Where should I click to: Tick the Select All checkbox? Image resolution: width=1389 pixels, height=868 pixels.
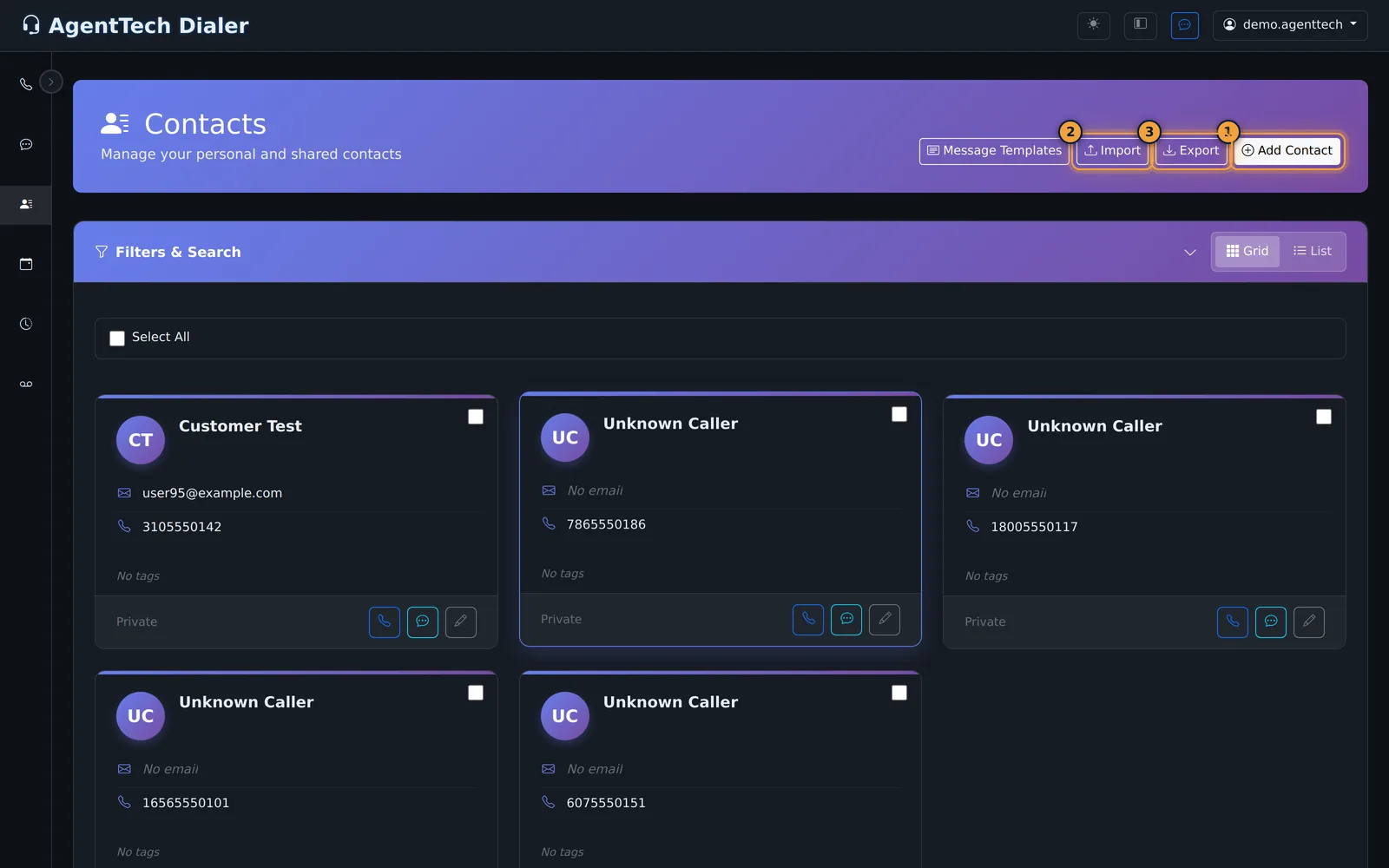pos(117,339)
